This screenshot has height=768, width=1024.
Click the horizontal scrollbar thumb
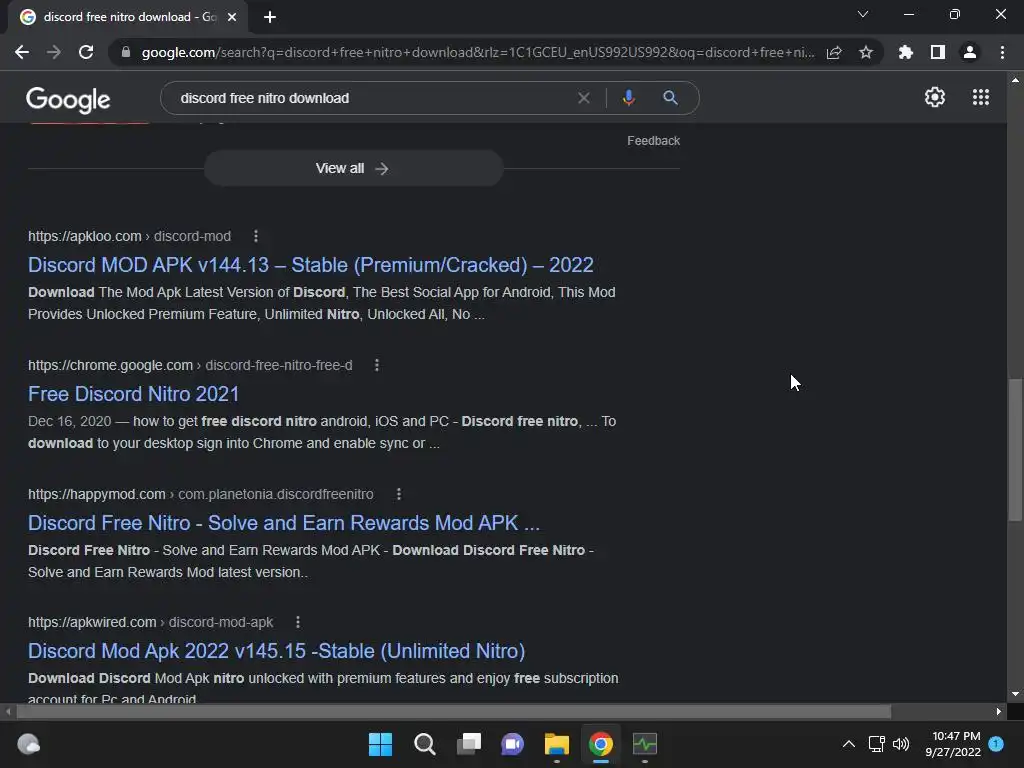(x=452, y=711)
